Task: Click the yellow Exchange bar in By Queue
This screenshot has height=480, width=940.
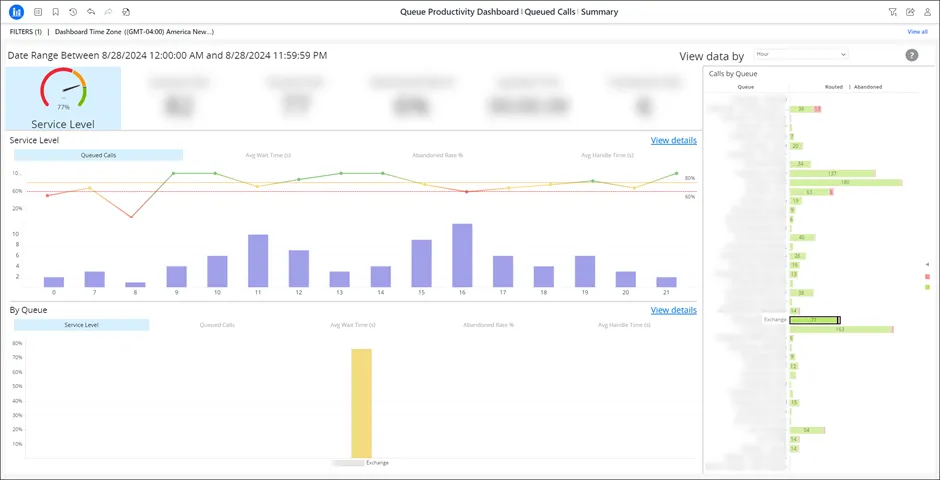Action: coord(361,403)
